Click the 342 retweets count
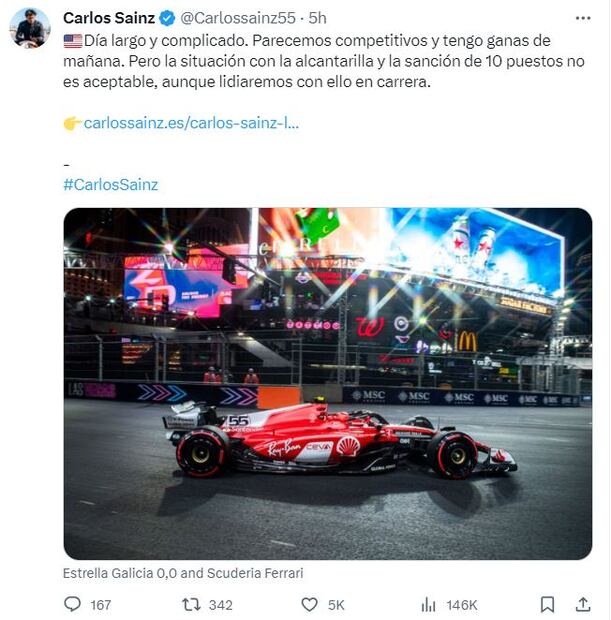This screenshot has height=620, width=611. tap(220, 605)
